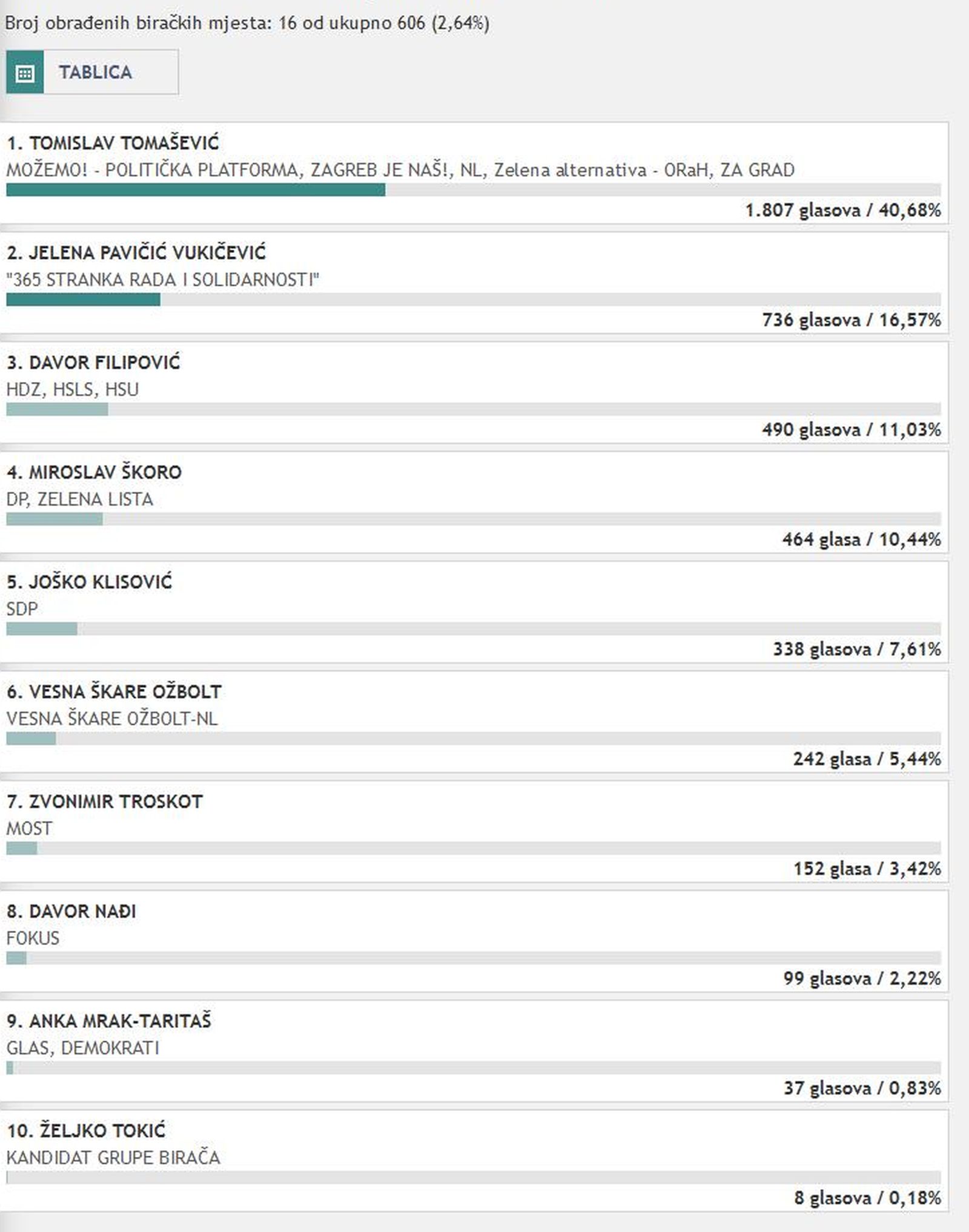The width and height of the screenshot is (969, 1232).
Task: Click the 1.807 glasova / 40,68% result
Action: click(843, 211)
